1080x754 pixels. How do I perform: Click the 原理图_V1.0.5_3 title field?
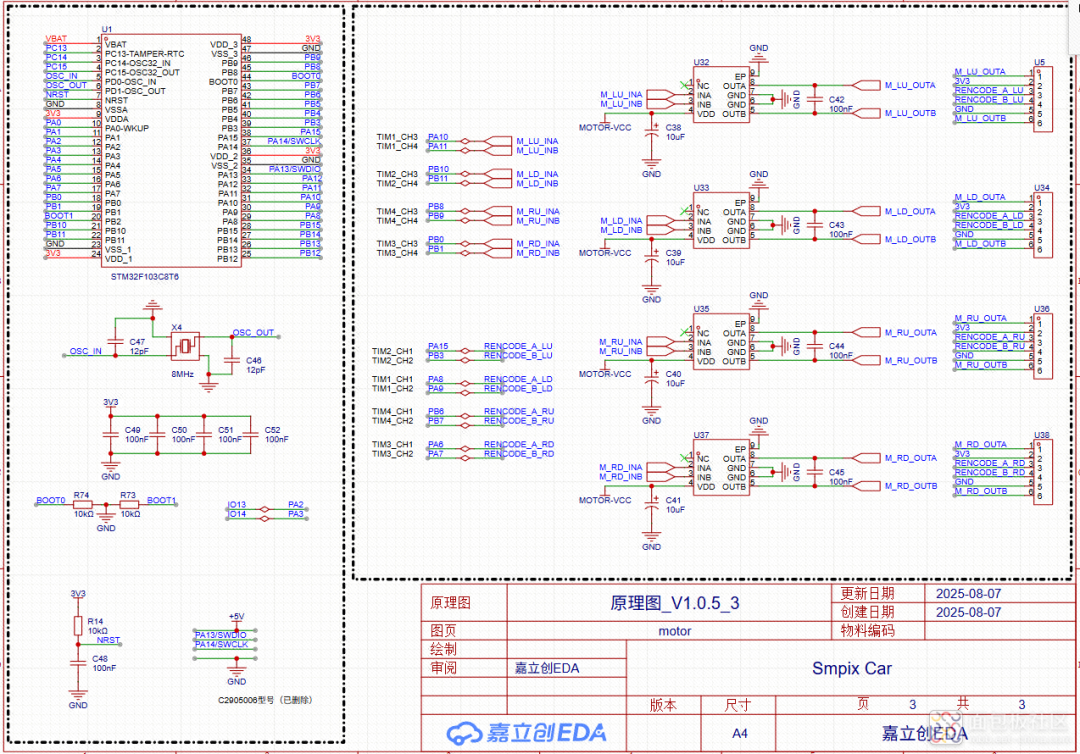(x=668, y=603)
